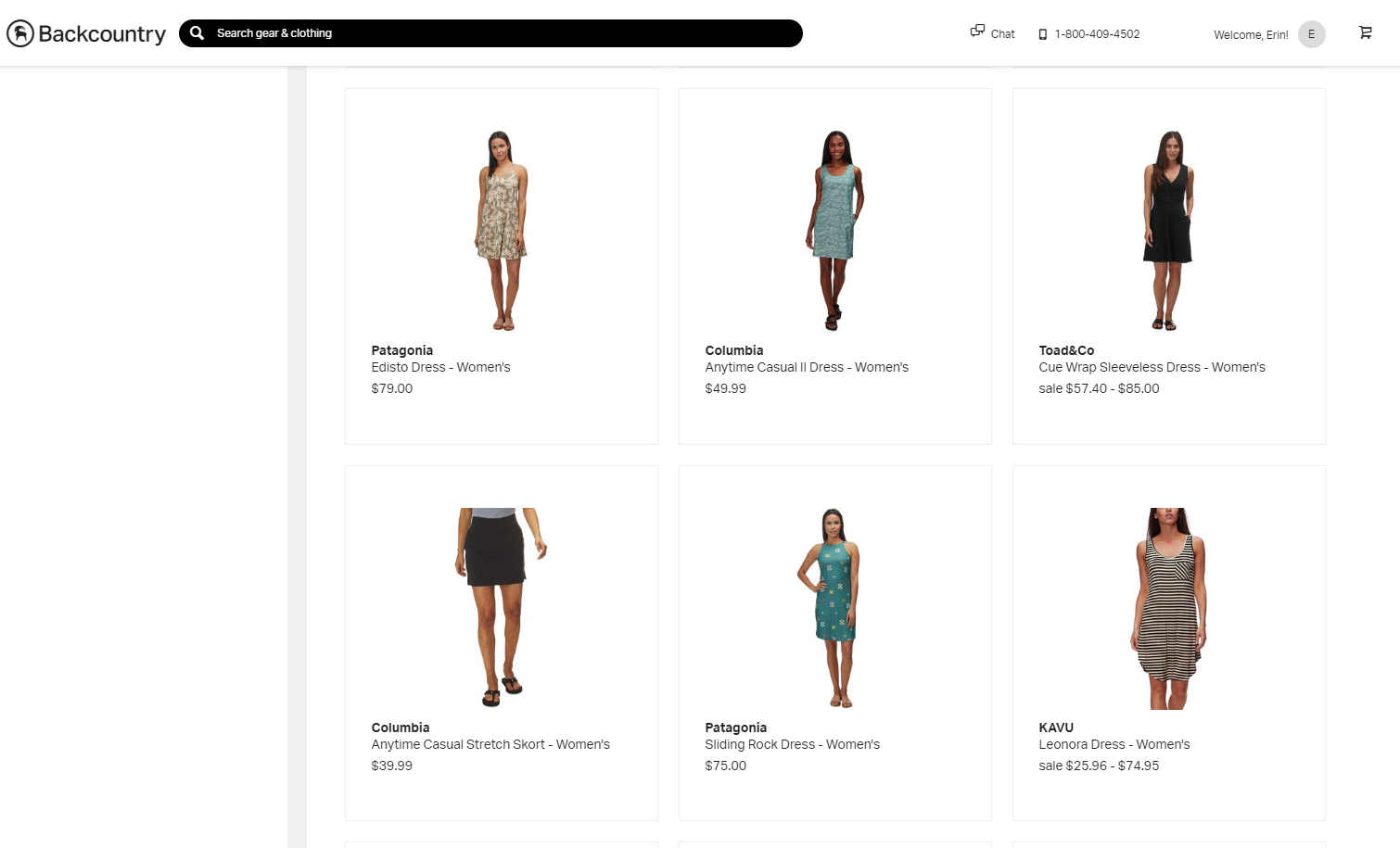Click the $49.99 price
This screenshot has height=848, width=1400.
pyautogui.click(x=725, y=388)
